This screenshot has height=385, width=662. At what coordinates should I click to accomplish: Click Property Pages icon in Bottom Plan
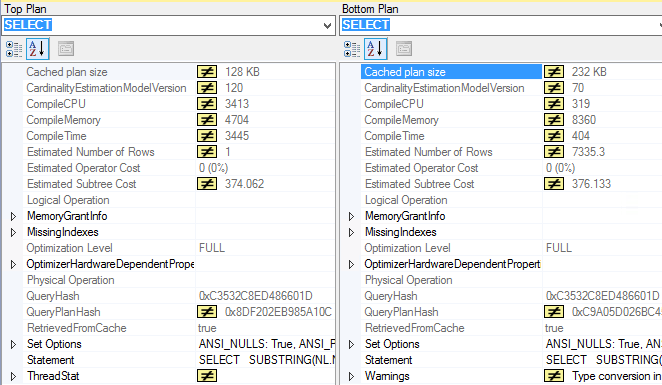(404, 49)
